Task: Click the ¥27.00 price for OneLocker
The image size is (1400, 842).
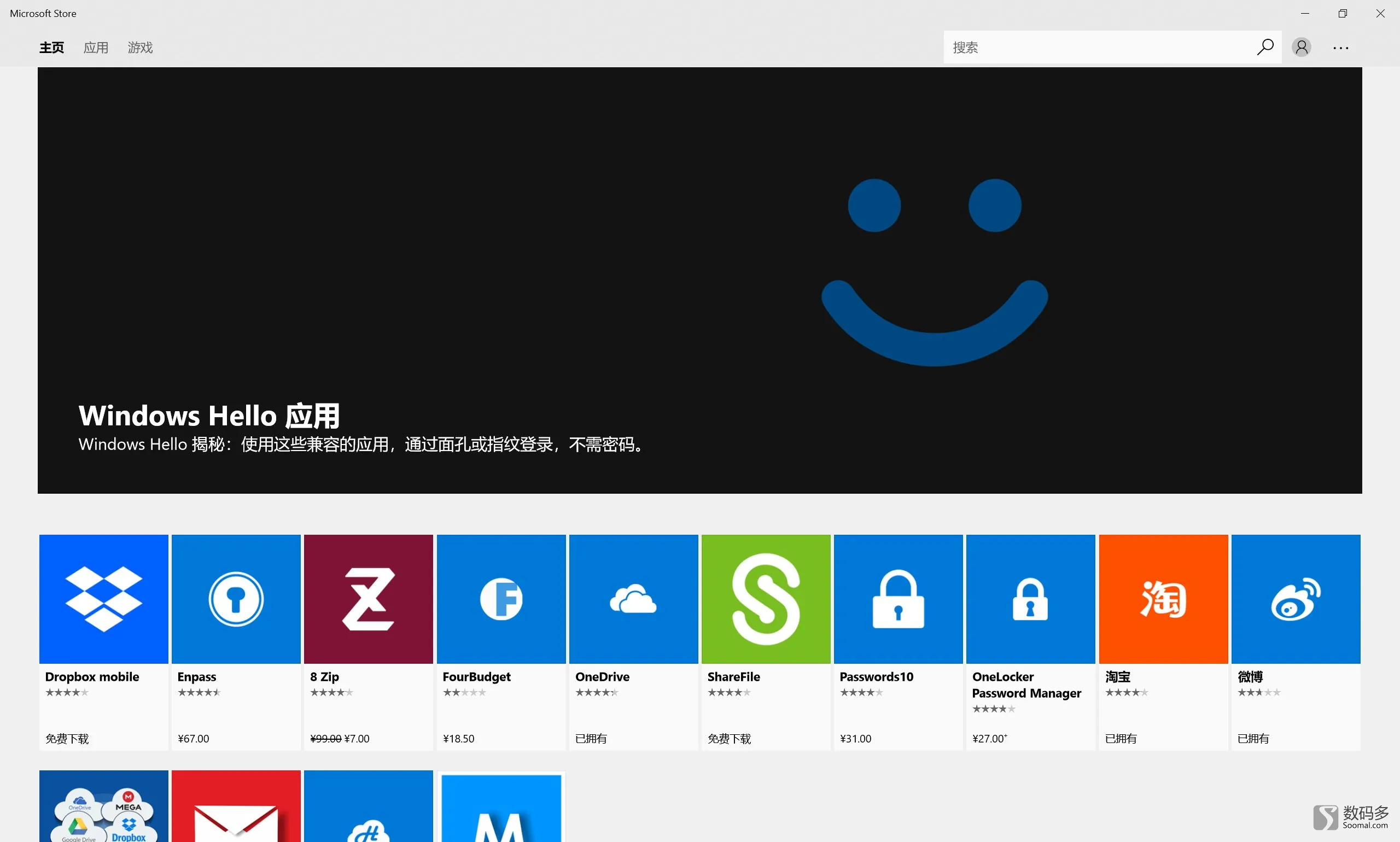Action: click(x=990, y=739)
